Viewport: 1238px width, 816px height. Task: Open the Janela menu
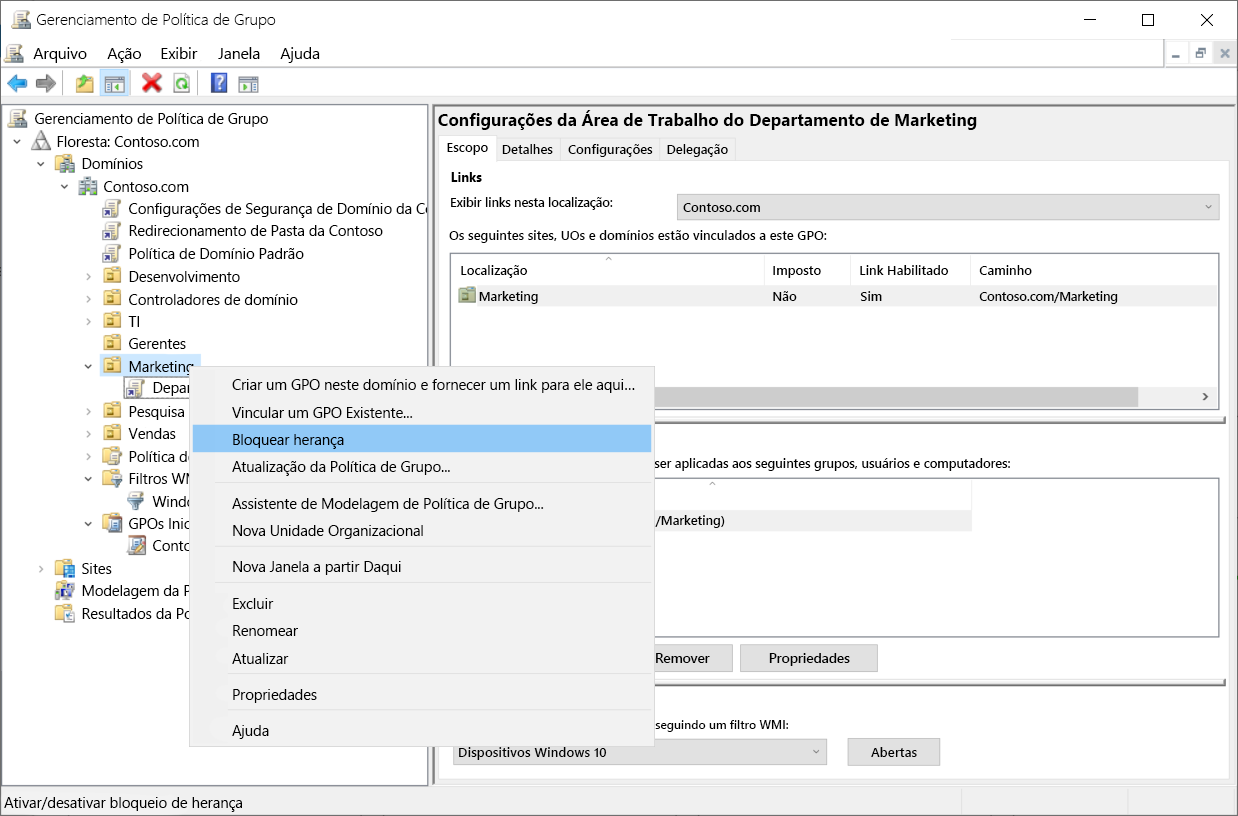(x=239, y=54)
